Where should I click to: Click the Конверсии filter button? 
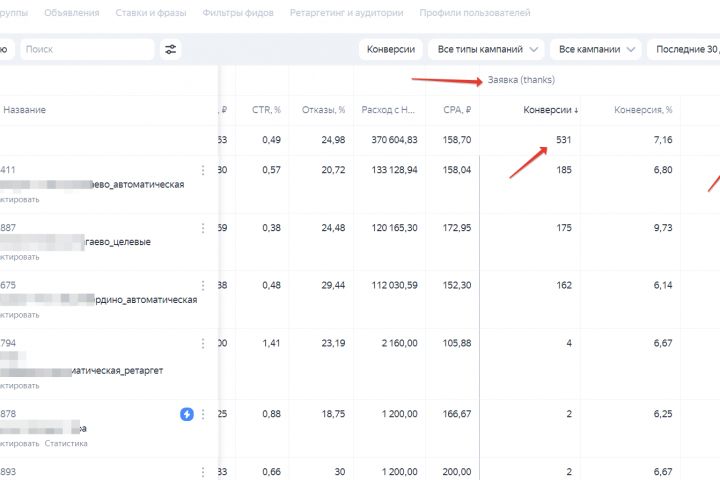click(390, 49)
